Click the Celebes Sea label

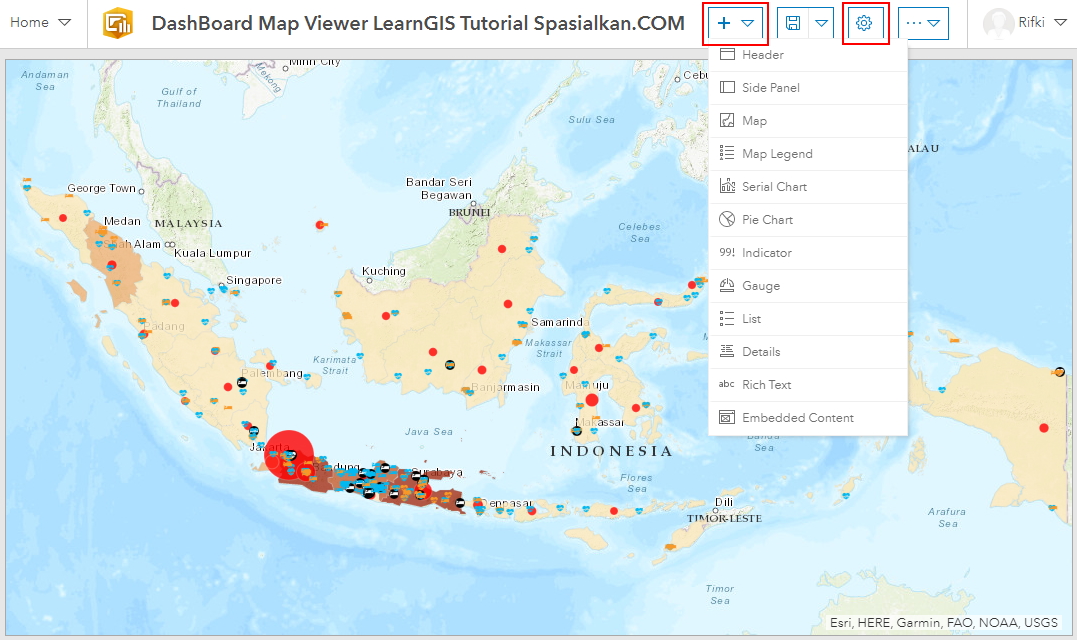[x=639, y=233]
